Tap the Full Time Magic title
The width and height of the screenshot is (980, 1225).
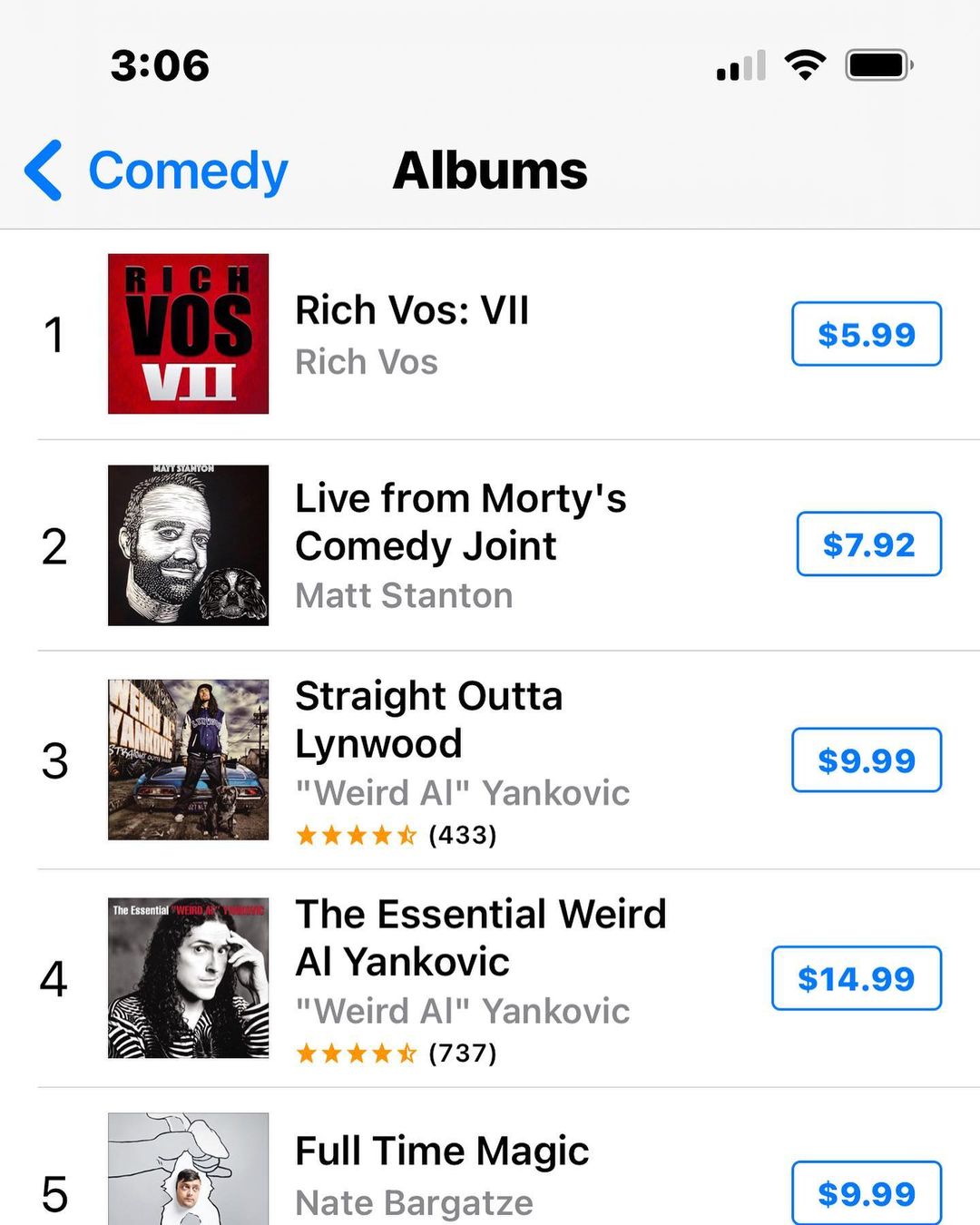click(442, 1151)
